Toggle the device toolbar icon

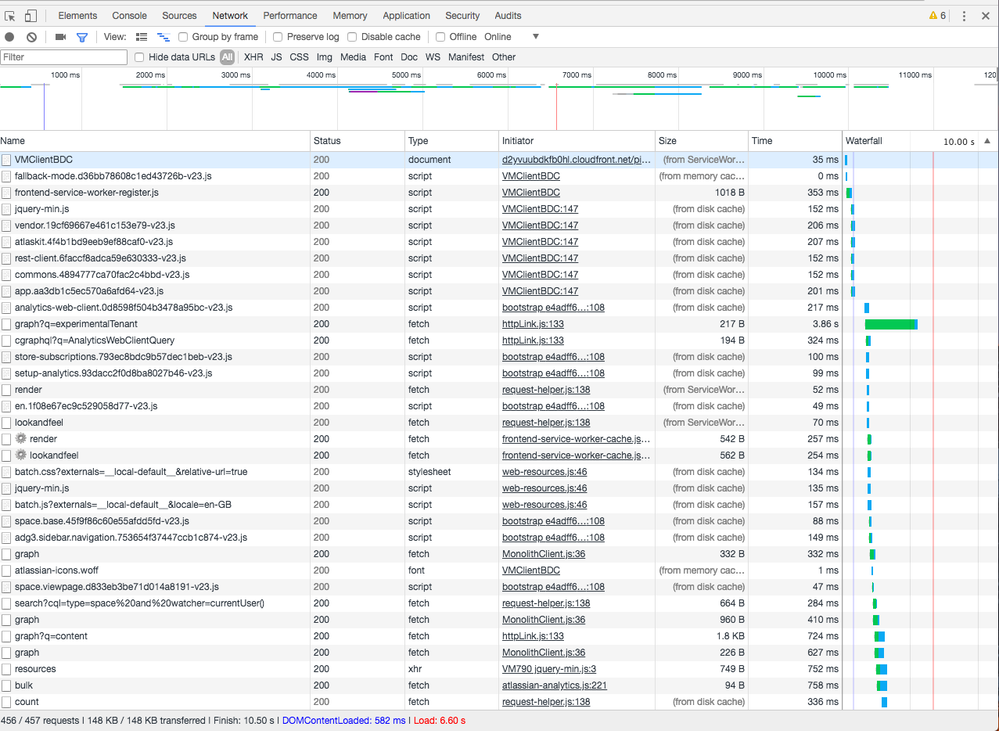31,16
